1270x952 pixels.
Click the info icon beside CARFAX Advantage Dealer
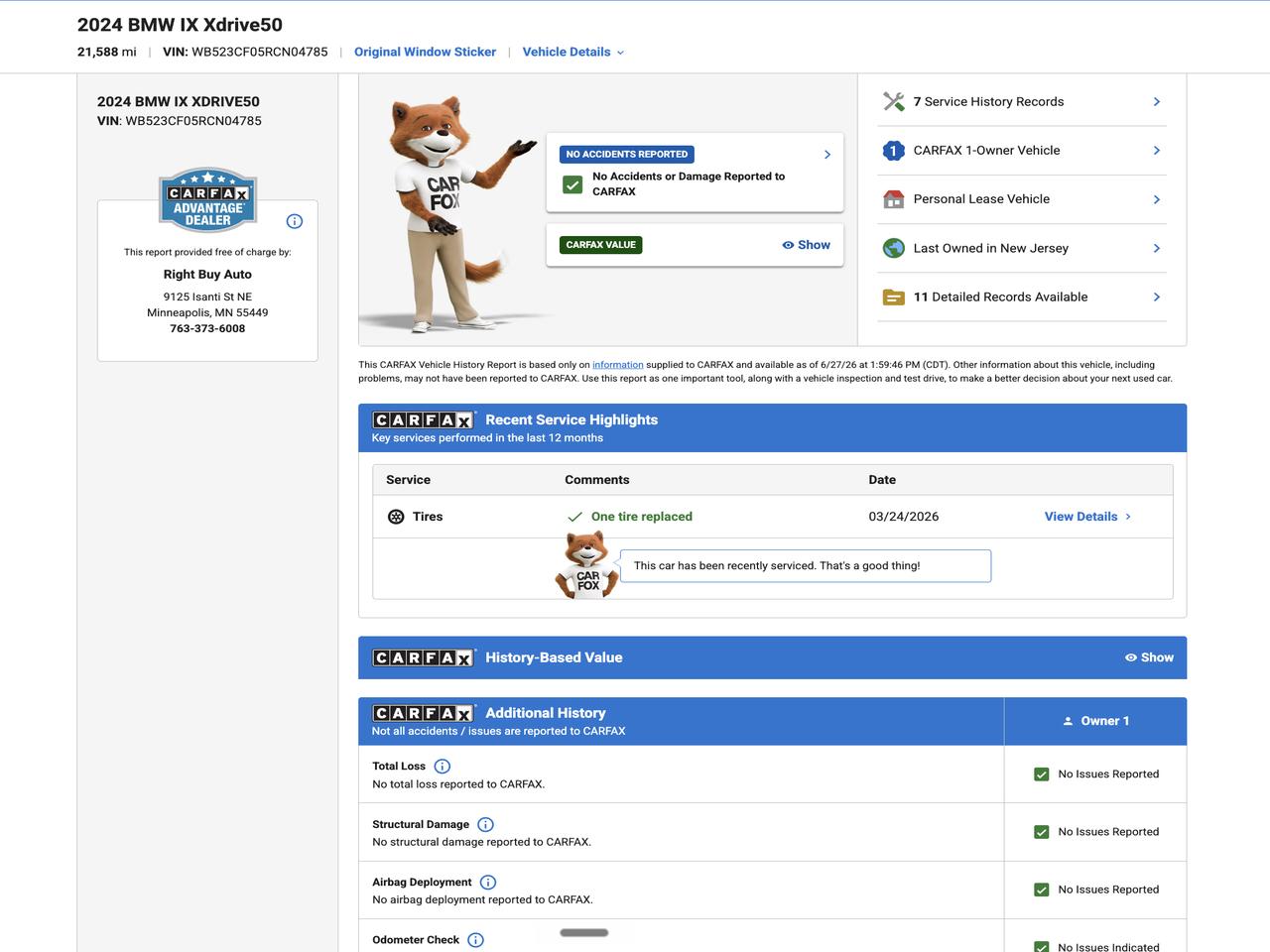(294, 221)
